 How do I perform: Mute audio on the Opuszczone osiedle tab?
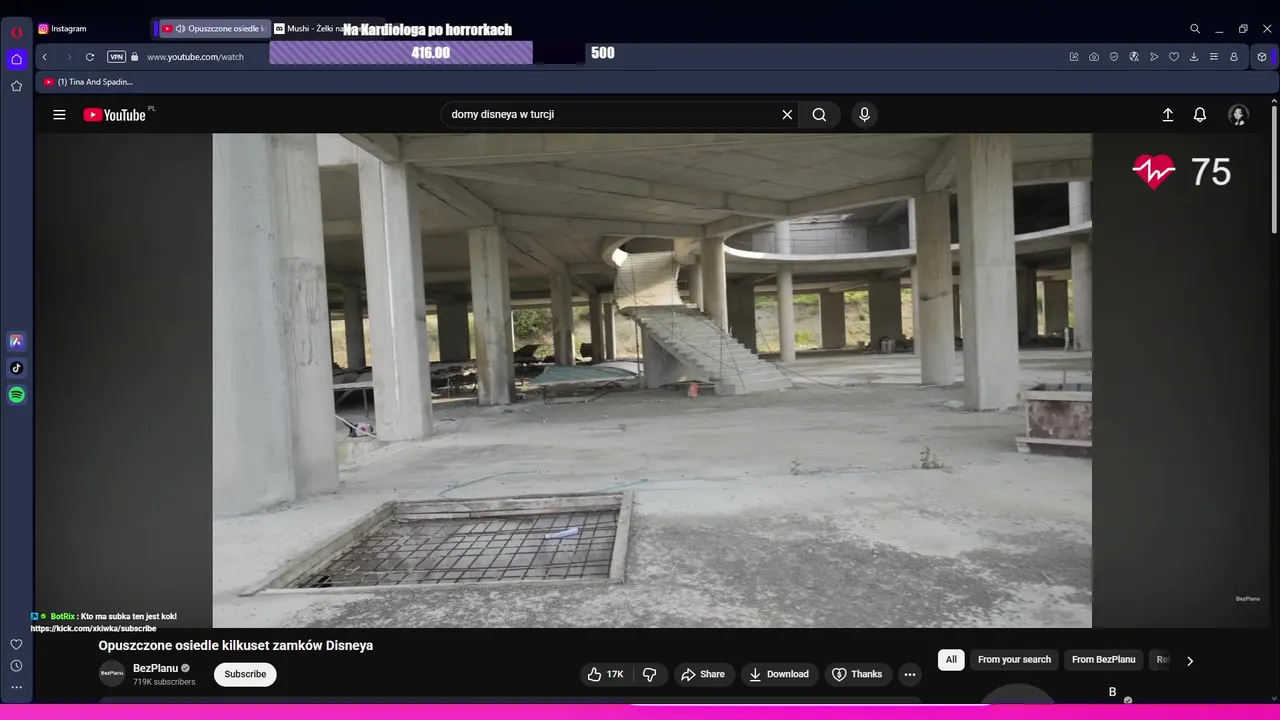[180, 29]
